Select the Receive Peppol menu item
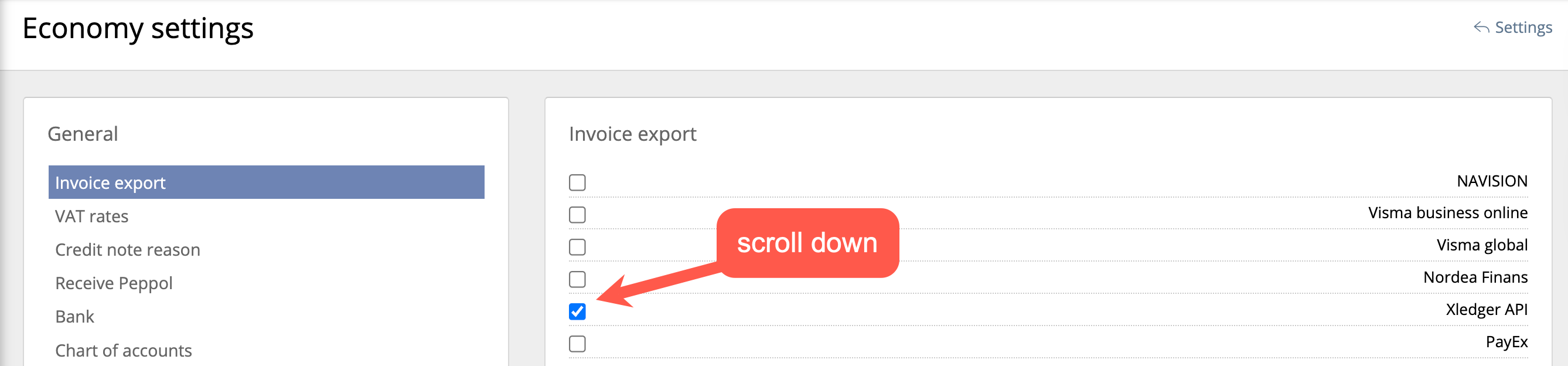Viewport: 1568px width, 366px height. pos(114,283)
